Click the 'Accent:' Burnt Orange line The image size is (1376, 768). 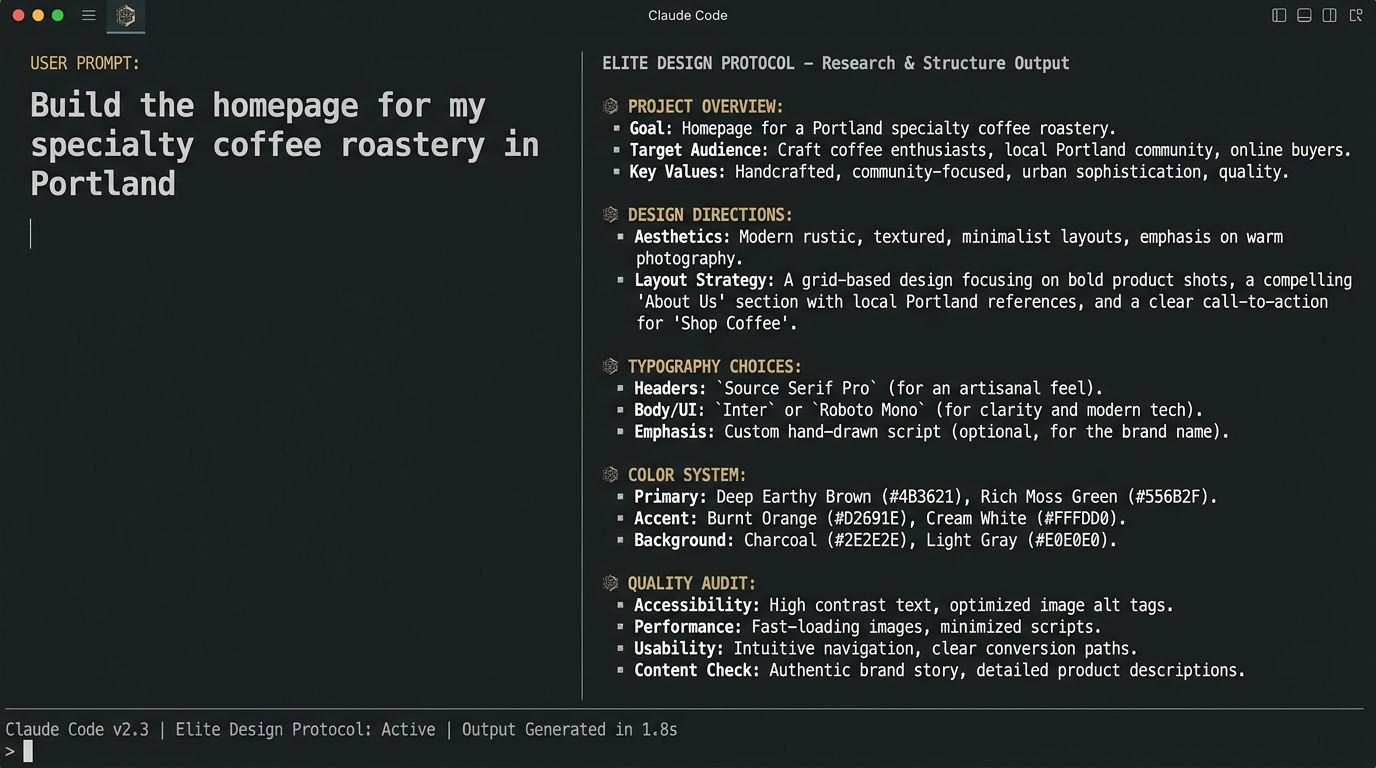(880, 519)
